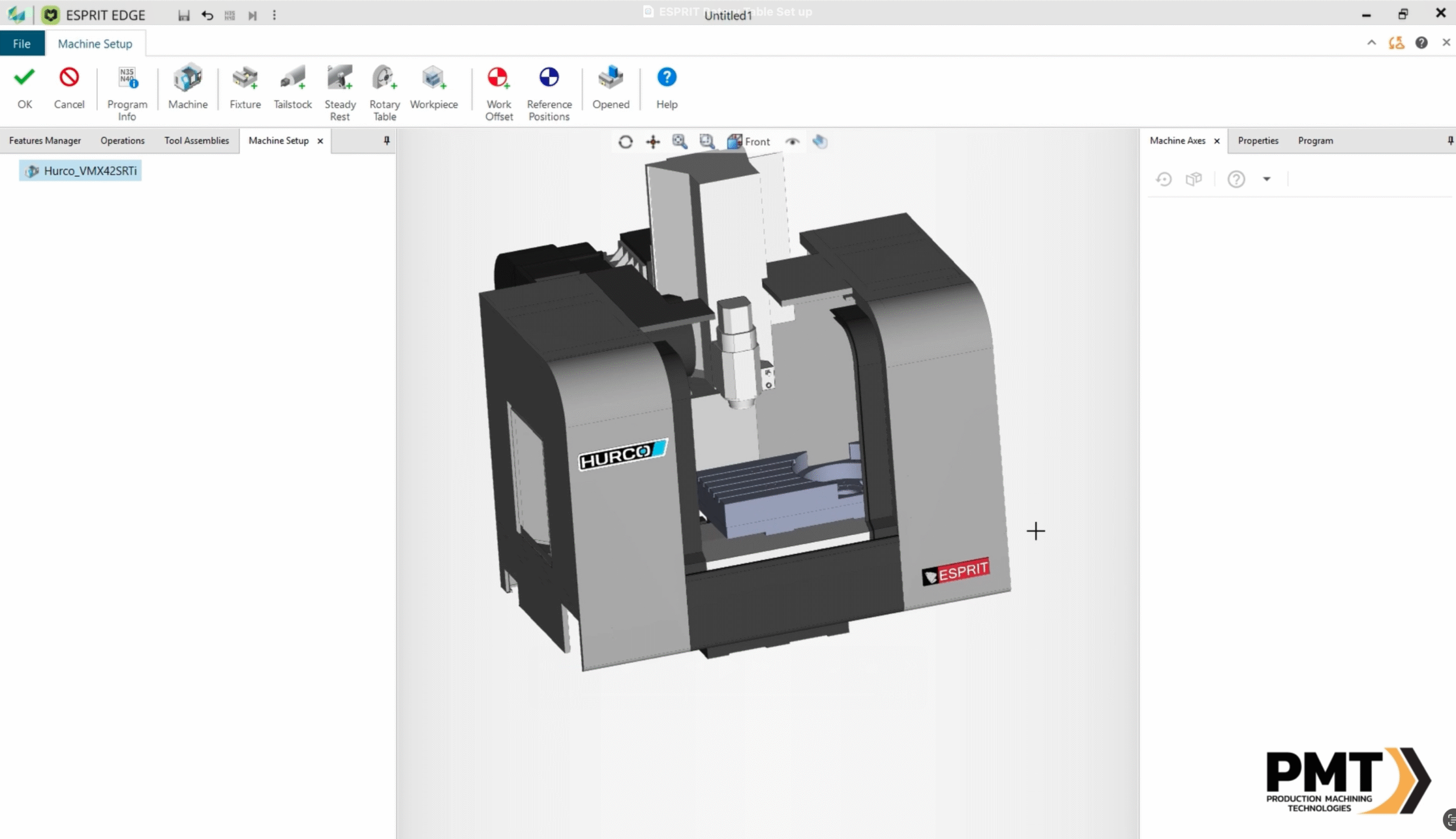1456x839 pixels.
Task: Toggle the viewport visibility eye icon
Action: click(792, 142)
